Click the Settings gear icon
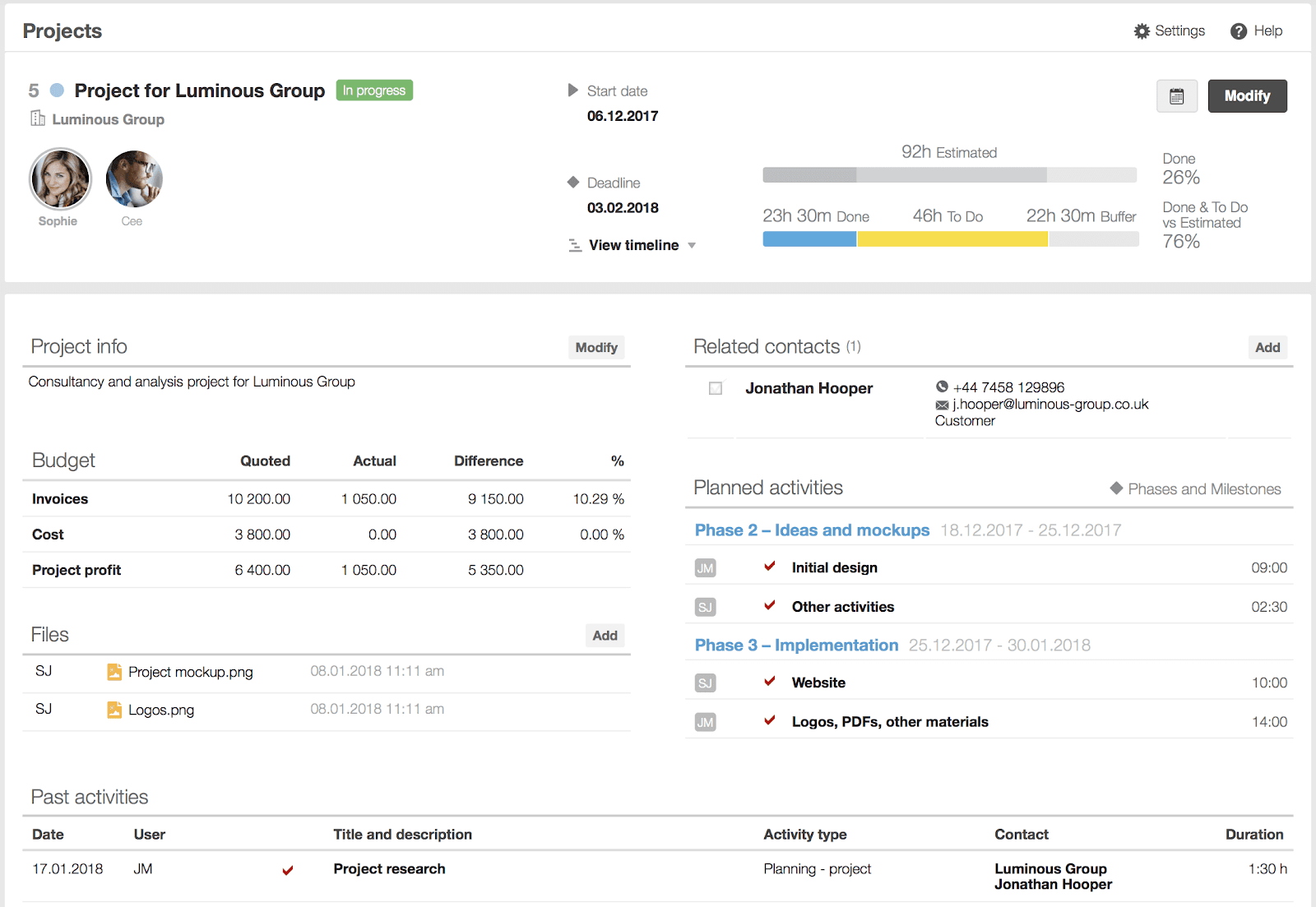This screenshot has width=1316, height=907. pyautogui.click(x=1142, y=31)
